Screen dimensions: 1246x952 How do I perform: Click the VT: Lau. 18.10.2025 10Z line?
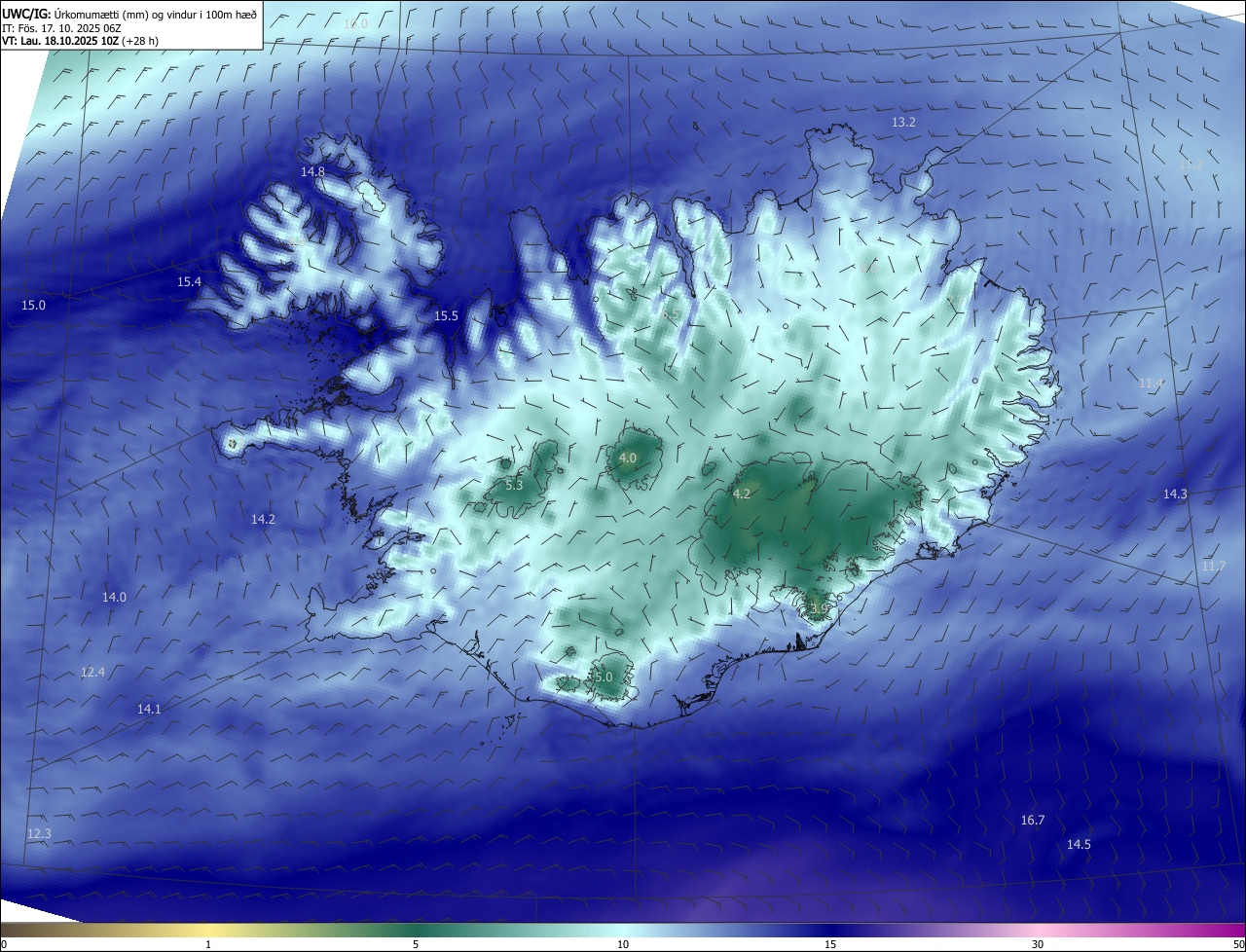tap(80, 41)
